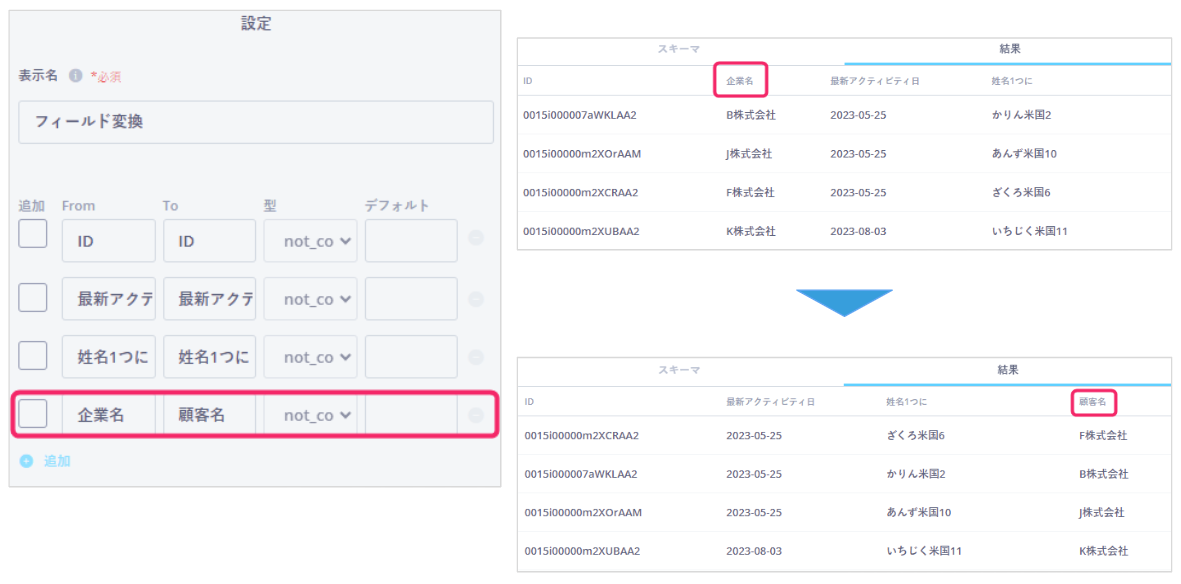Open the 型 dropdown on the 姓名1つに row
This screenshot has width=1181, height=584.
(x=310, y=357)
